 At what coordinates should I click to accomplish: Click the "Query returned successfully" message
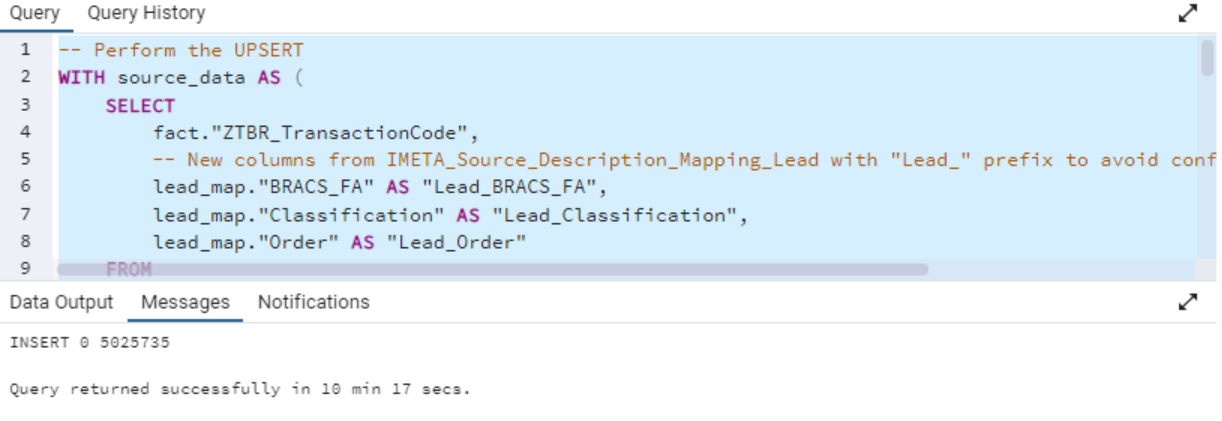[x=240, y=389]
